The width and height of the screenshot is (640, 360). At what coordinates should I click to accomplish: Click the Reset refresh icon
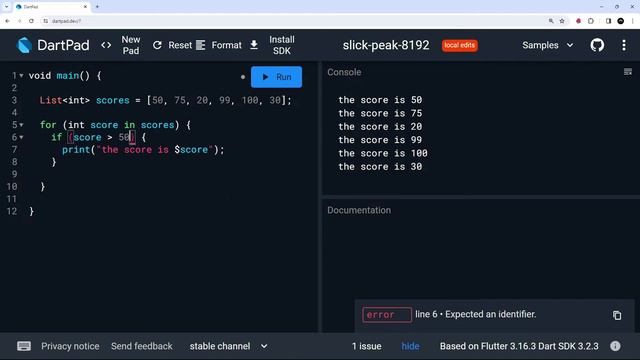[157, 45]
